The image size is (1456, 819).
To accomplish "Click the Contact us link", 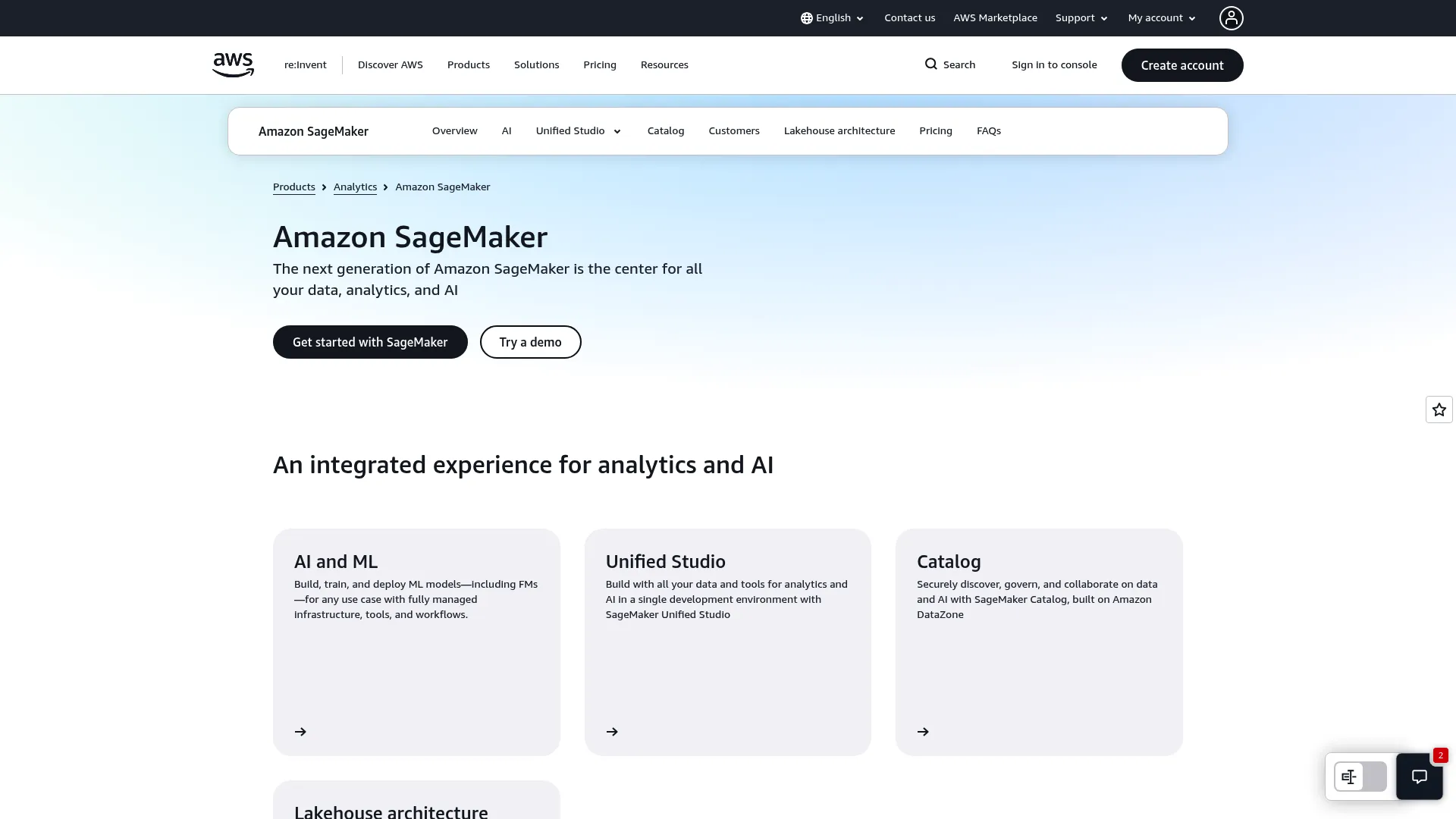I will point(909,18).
